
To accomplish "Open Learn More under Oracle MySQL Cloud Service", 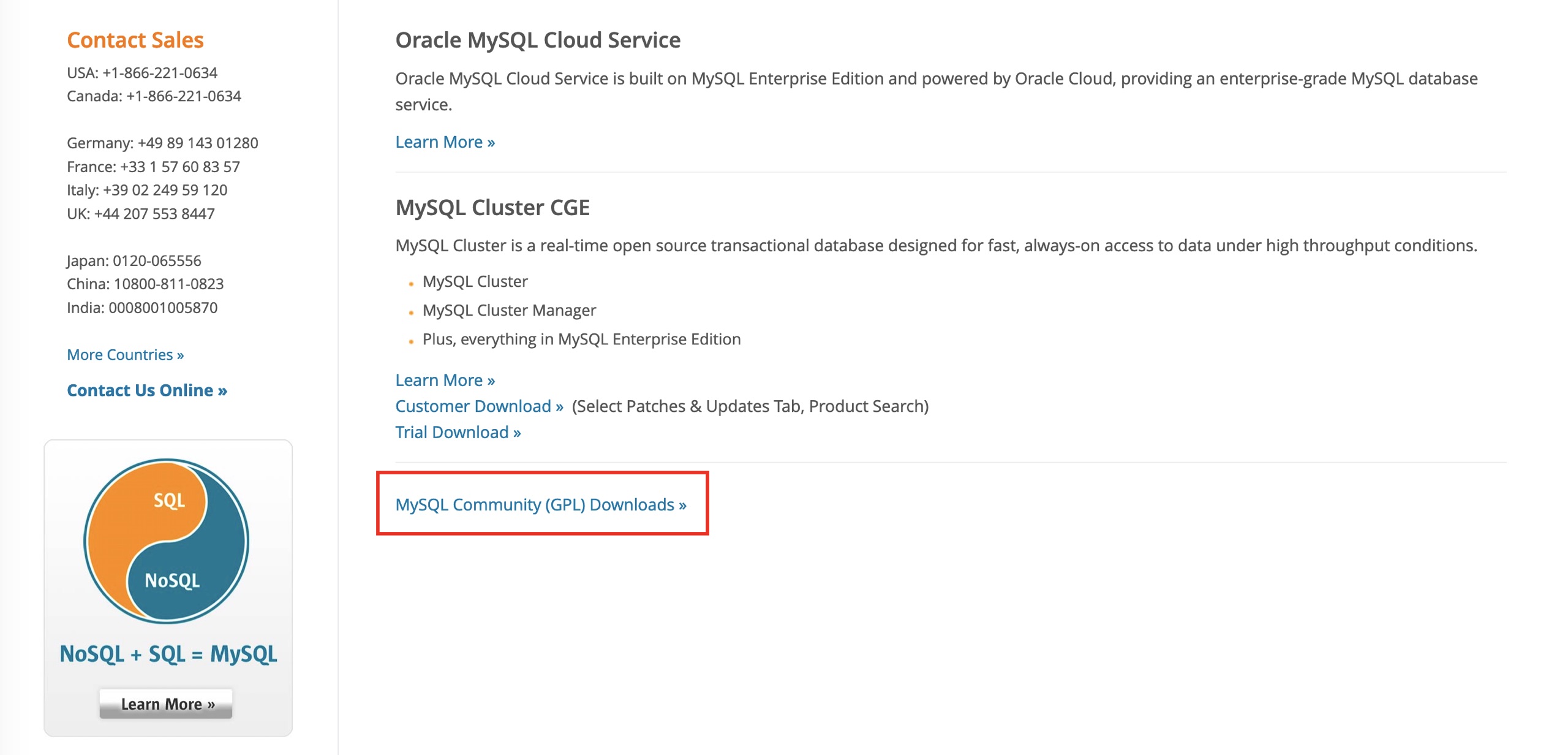I will point(445,142).
